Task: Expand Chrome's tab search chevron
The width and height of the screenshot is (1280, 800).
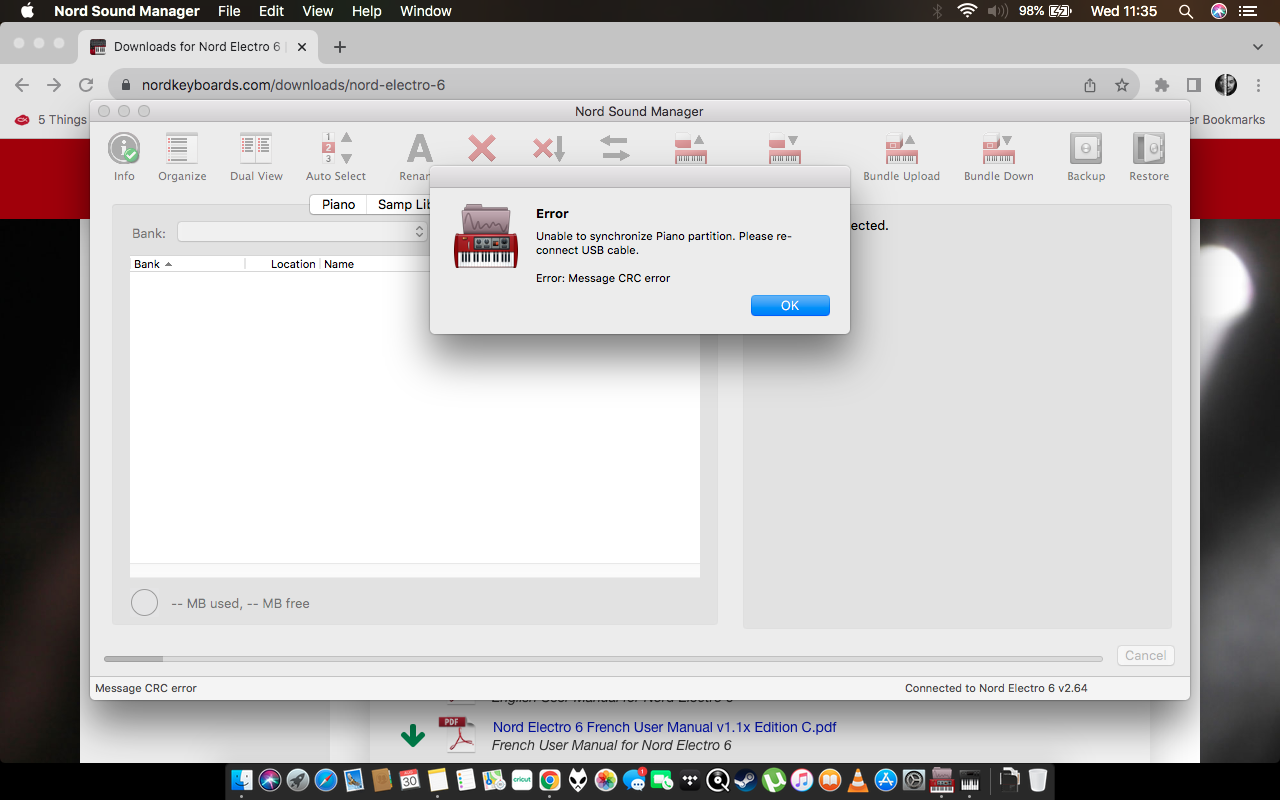Action: tap(1258, 47)
